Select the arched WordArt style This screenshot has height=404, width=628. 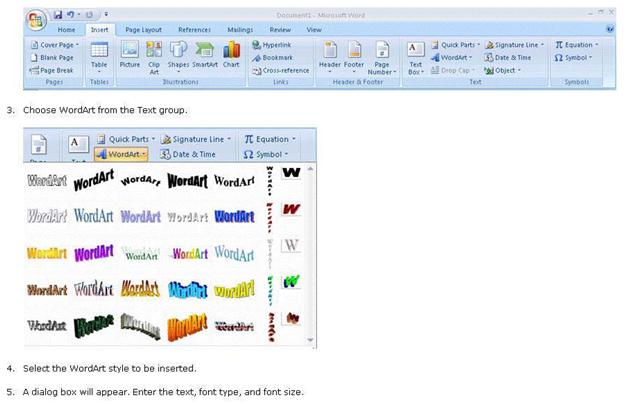tap(141, 181)
